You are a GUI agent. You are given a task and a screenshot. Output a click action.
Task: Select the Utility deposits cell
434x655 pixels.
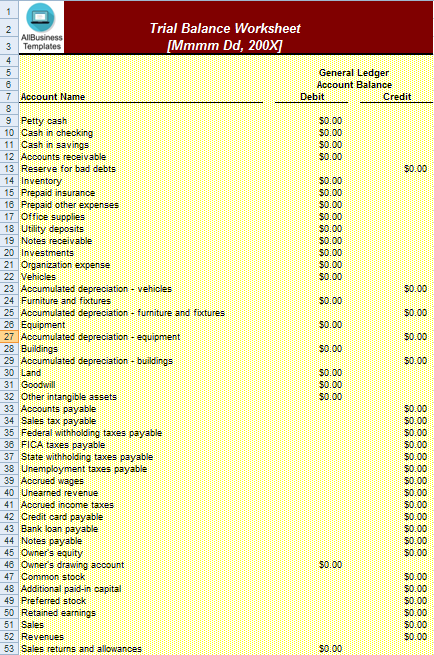(52, 229)
